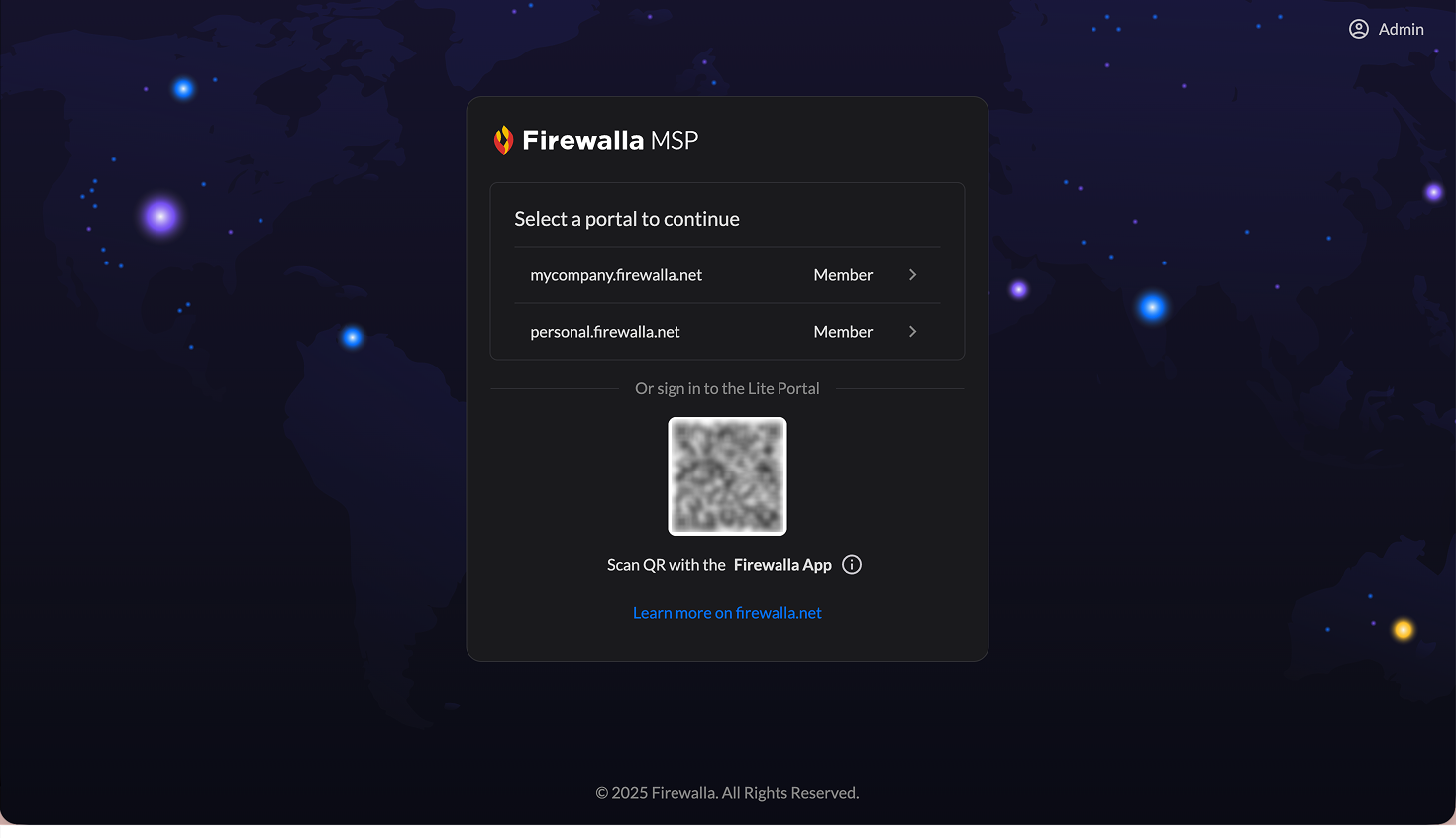The image size is (1456, 838).
Task: Click the Scan QR with the text
Action: (666, 565)
